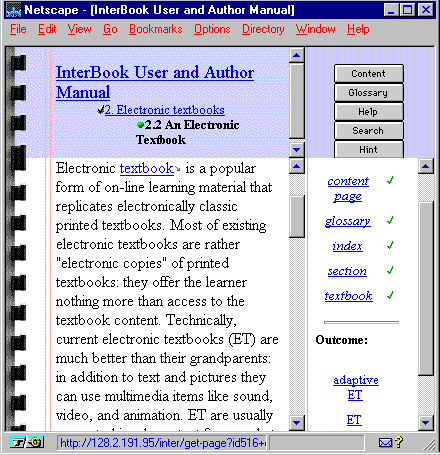Open the Bookmarks menu
Viewport: 440px width, 455px height.
coord(156,29)
